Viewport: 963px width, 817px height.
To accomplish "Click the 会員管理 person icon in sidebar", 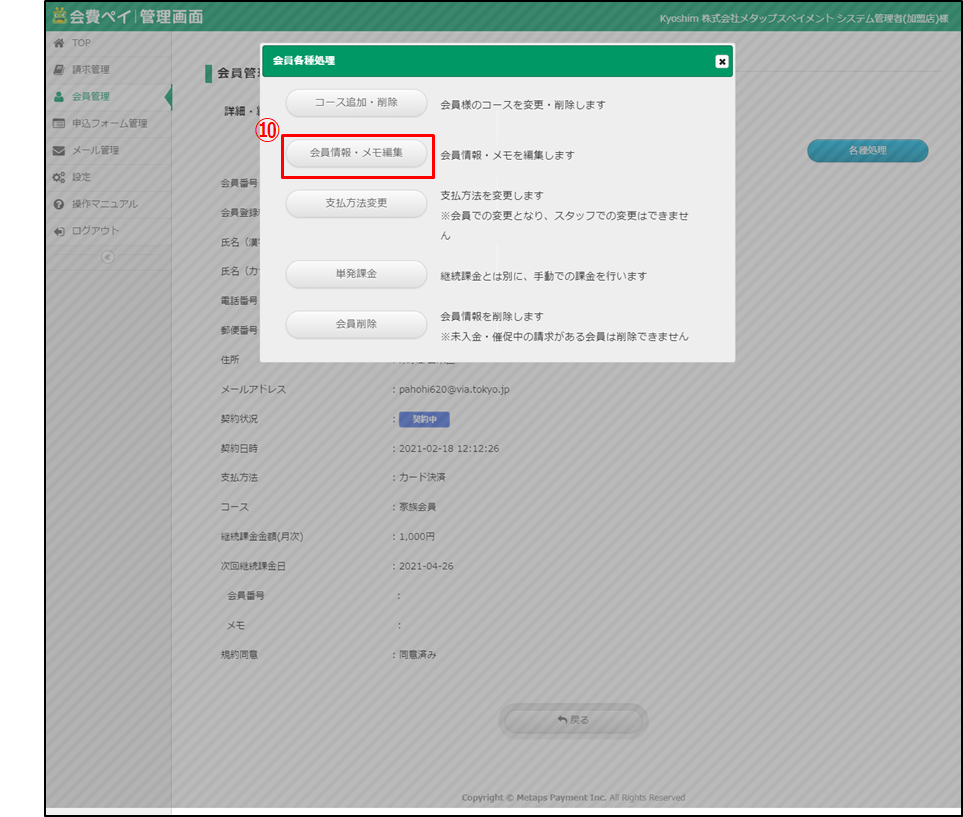I will [x=59, y=97].
